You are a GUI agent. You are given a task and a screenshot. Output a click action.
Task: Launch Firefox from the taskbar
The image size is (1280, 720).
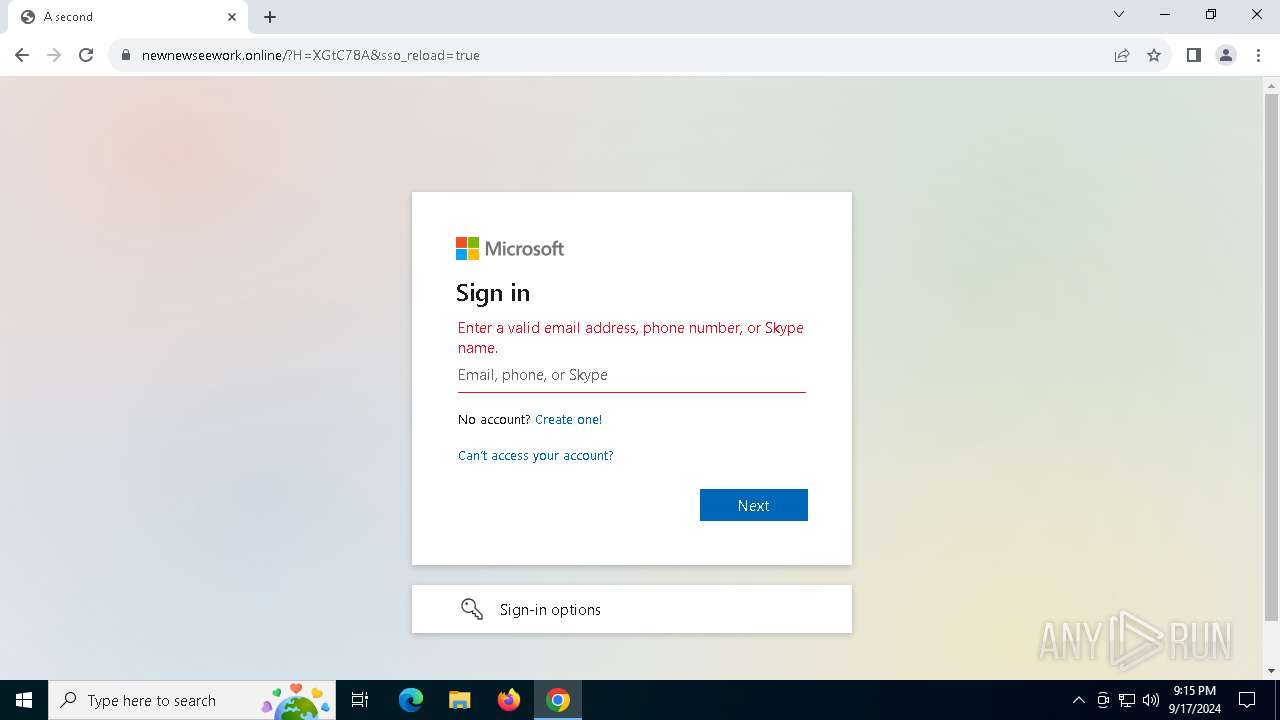tap(509, 700)
